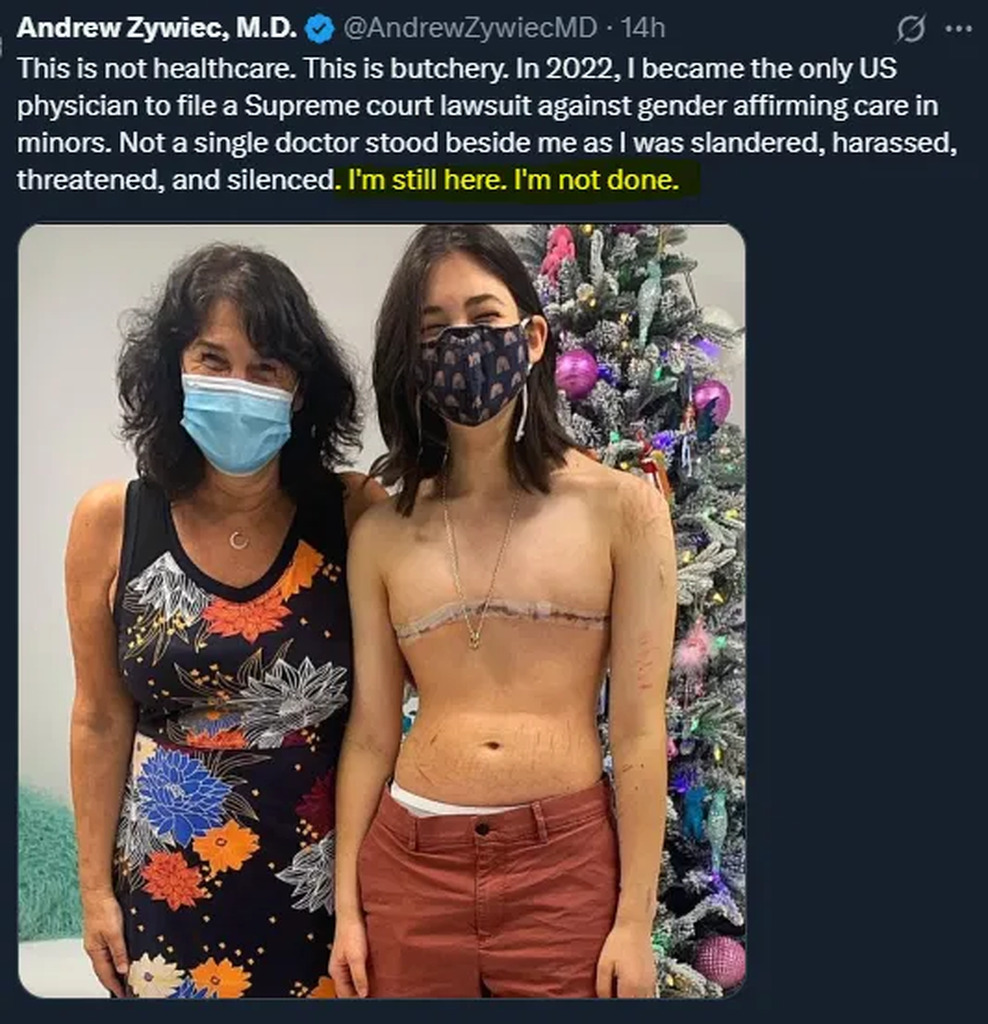Click the blue verified checkmark badge
Viewport: 988px width, 1024px height.
(x=319, y=29)
